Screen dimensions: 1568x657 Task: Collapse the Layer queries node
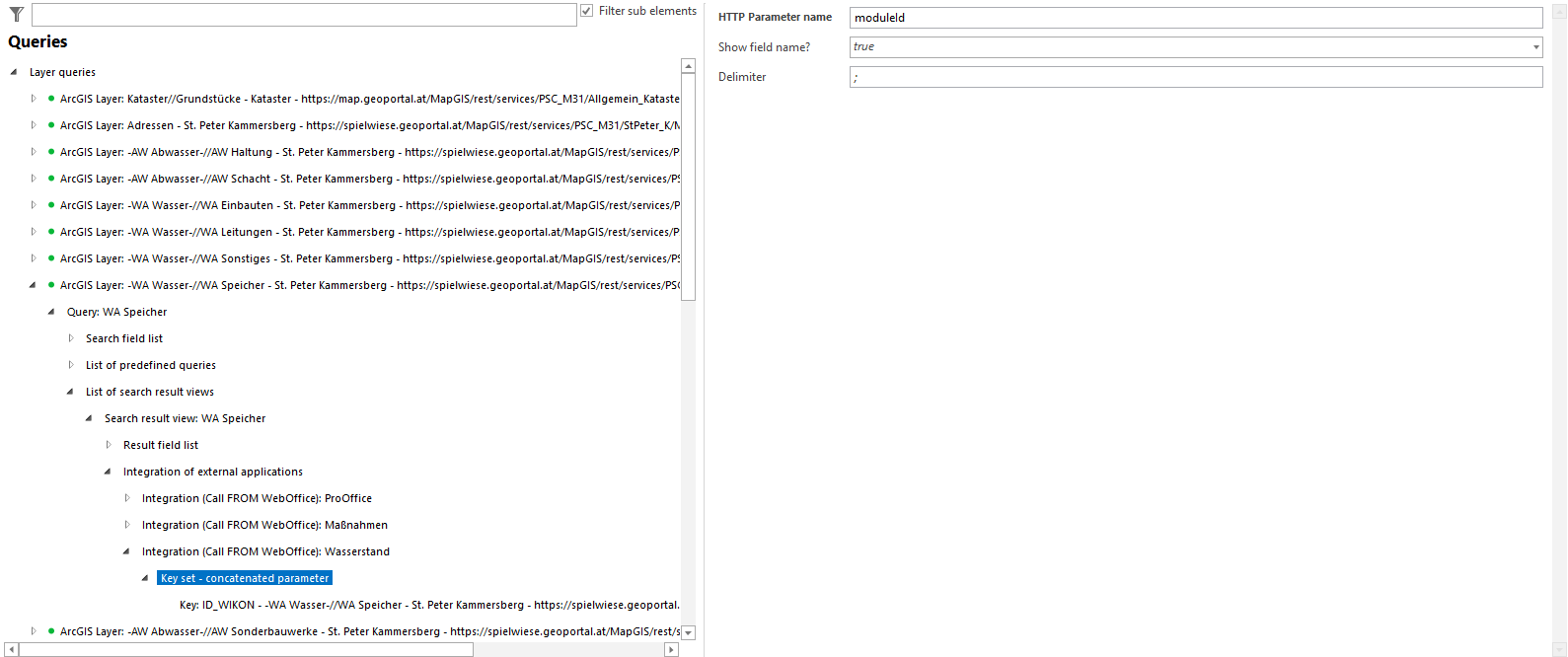(14, 72)
